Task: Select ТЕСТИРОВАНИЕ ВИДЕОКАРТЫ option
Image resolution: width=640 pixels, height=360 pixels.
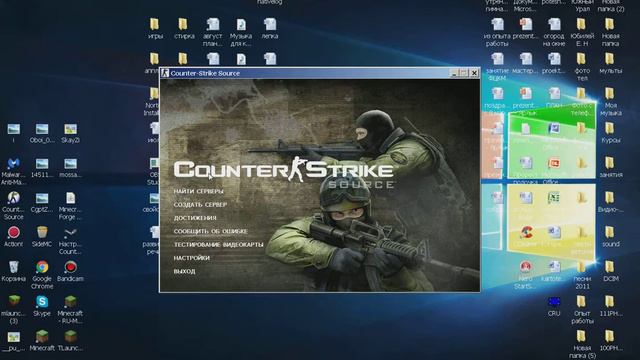Action: (x=218, y=244)
